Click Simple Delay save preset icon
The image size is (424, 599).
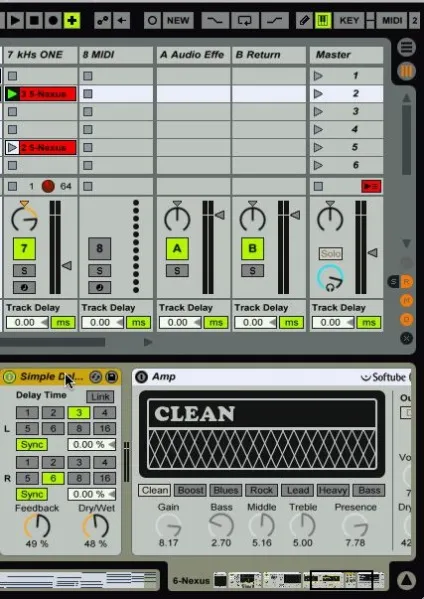[x=111, y=377]
